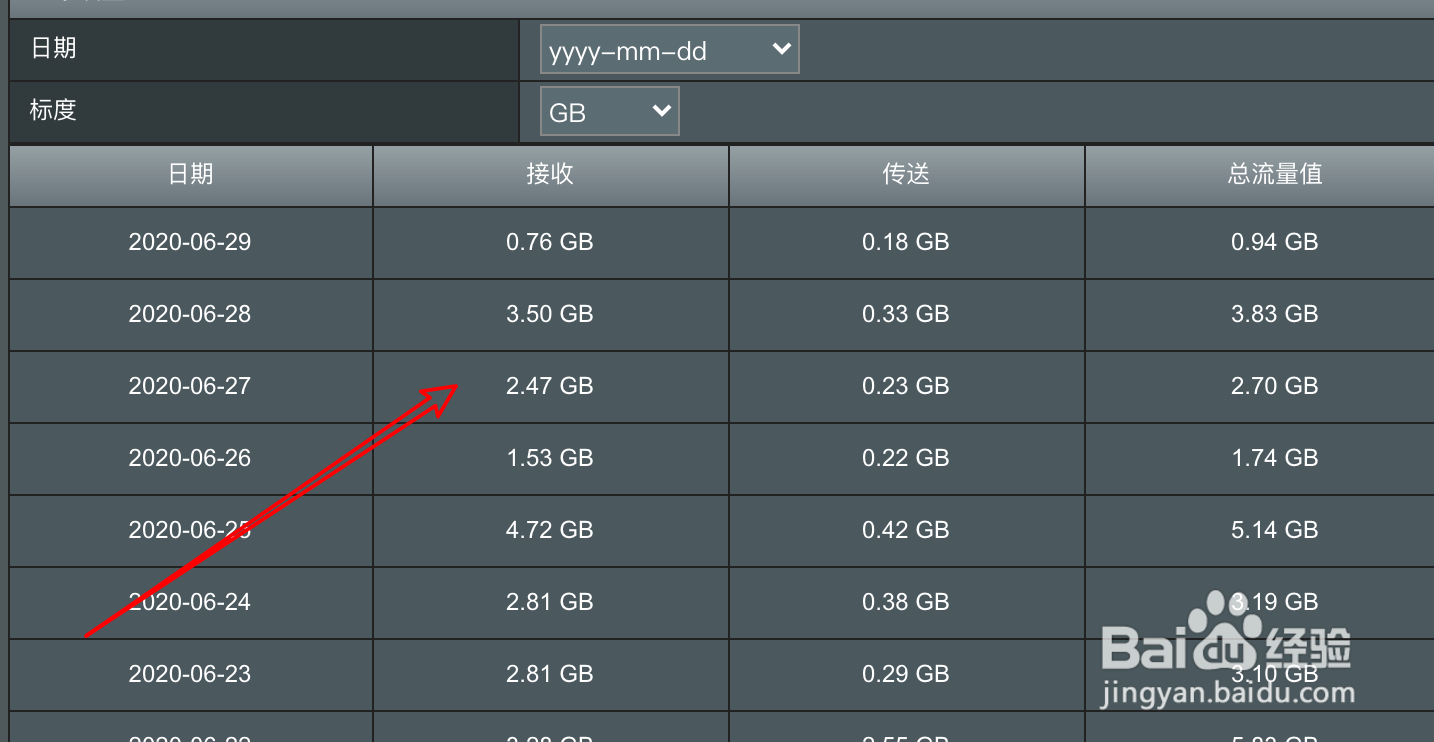Click the 日期 column header
Viewport: 1434px width, 742px height.
tap(190, 175)
